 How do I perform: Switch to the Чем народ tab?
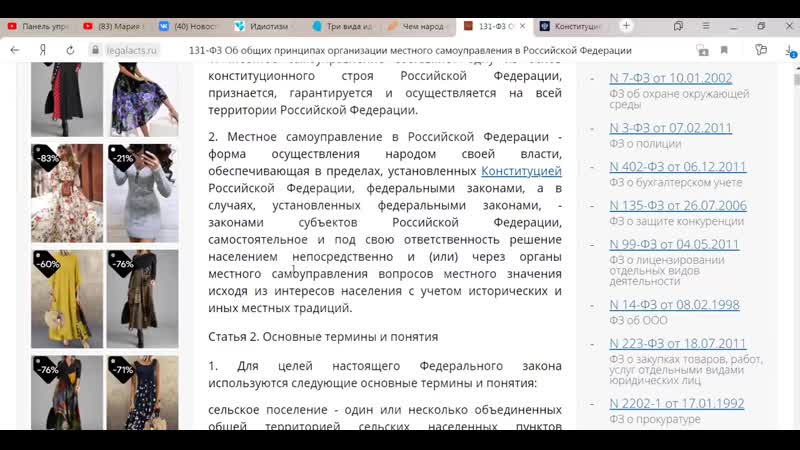coord(418,27)
